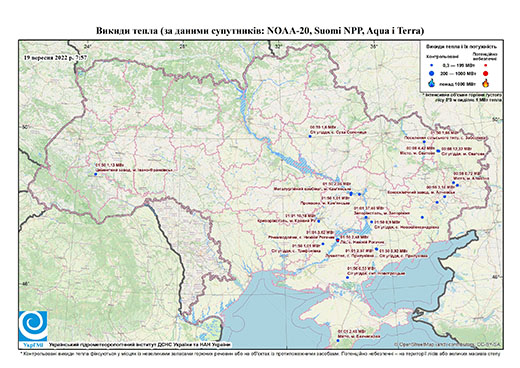Screen dimensions: 520x368
Task: Click legend column header 'Потенційно небезпечні'
Action: [x=485, y=56]
